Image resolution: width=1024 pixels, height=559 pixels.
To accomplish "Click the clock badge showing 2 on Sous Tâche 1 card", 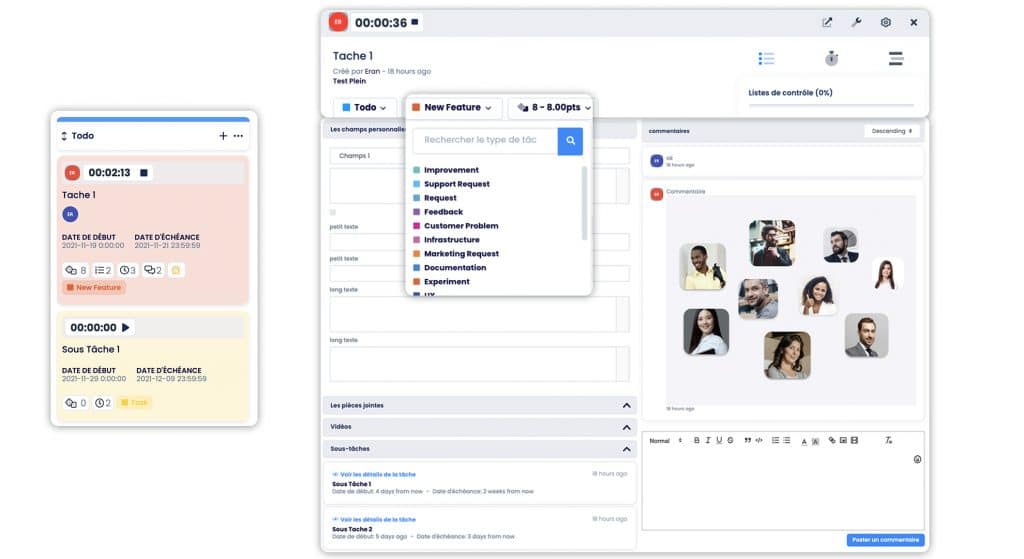I will pos(103,403).
